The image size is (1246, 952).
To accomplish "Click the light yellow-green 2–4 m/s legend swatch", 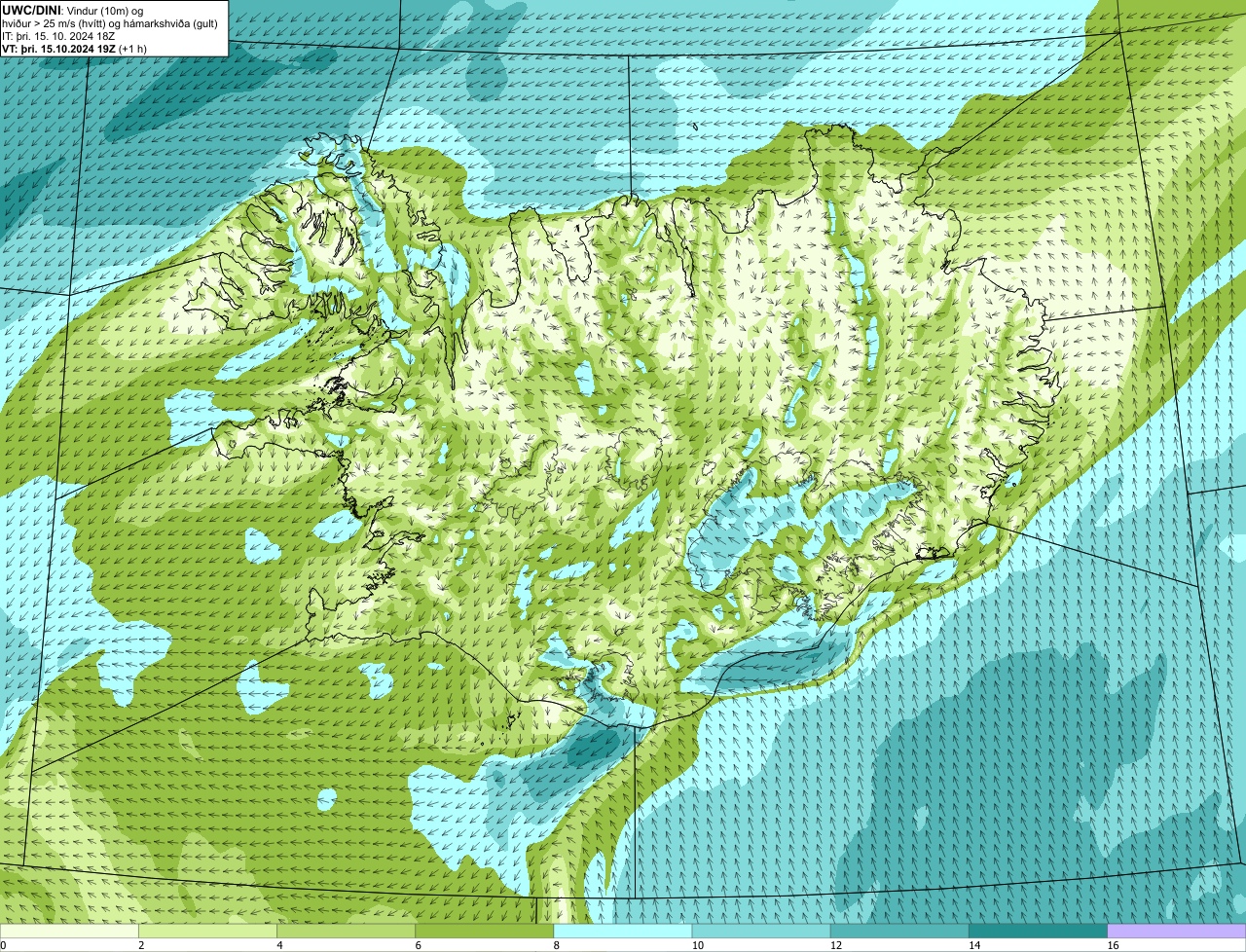I will [207, 931].
